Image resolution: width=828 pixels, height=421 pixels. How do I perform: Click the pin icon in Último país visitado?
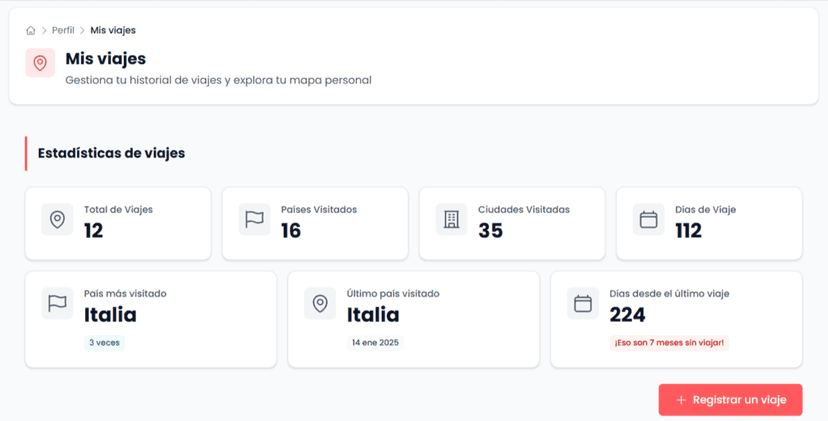320,304
